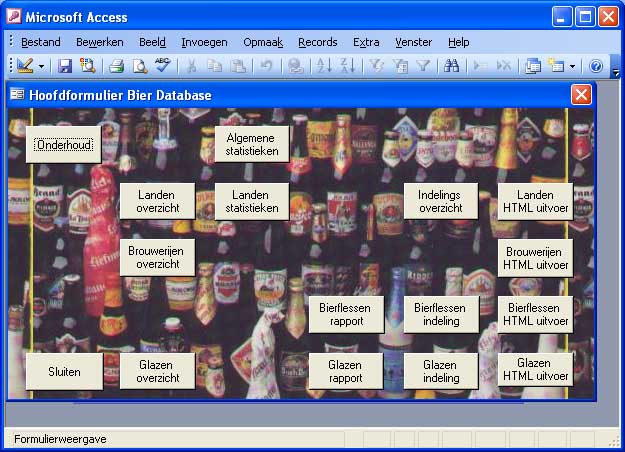Viewport: 625px width, 452px height.
Task: Open the form control-menu icon in titlebar
Action: click(17, 94)
